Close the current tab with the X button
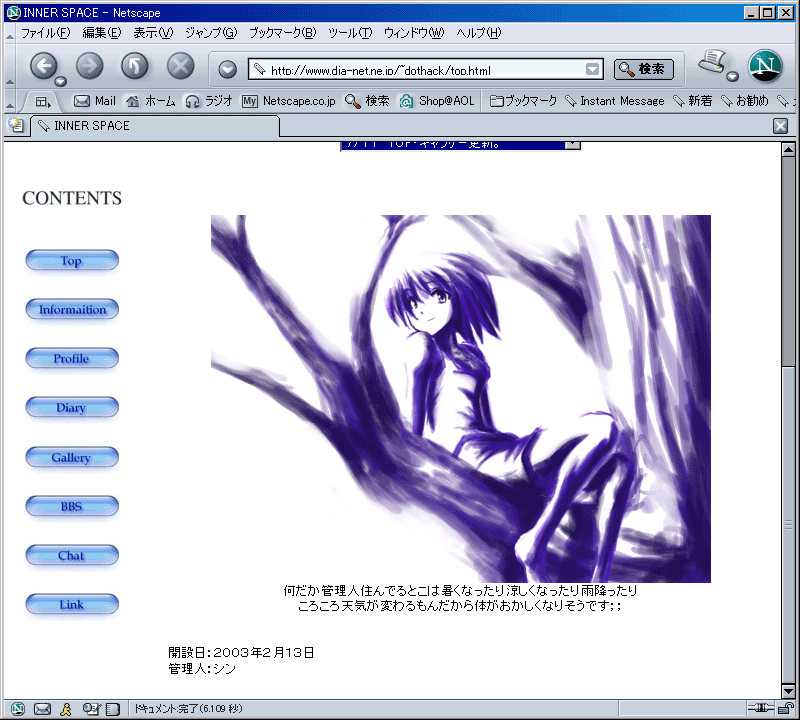The width and height of the screenshot is (800, 720). [x=780, y=126]
